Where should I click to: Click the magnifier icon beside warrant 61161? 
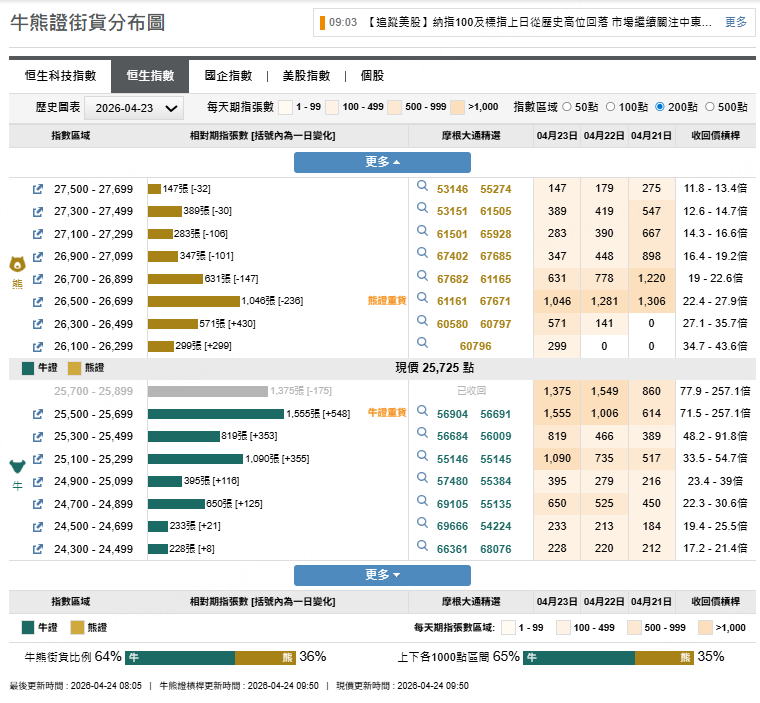click(422, 300)
